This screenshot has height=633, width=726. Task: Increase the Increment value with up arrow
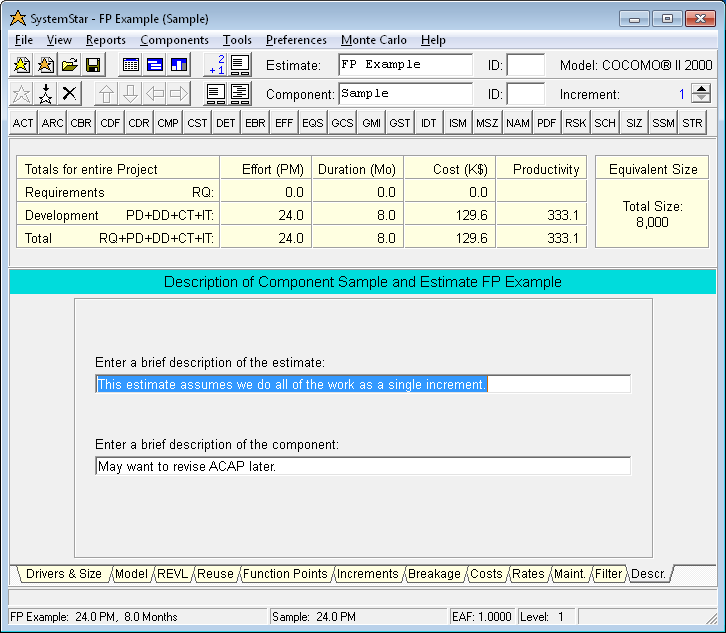(x=701, y=88)
